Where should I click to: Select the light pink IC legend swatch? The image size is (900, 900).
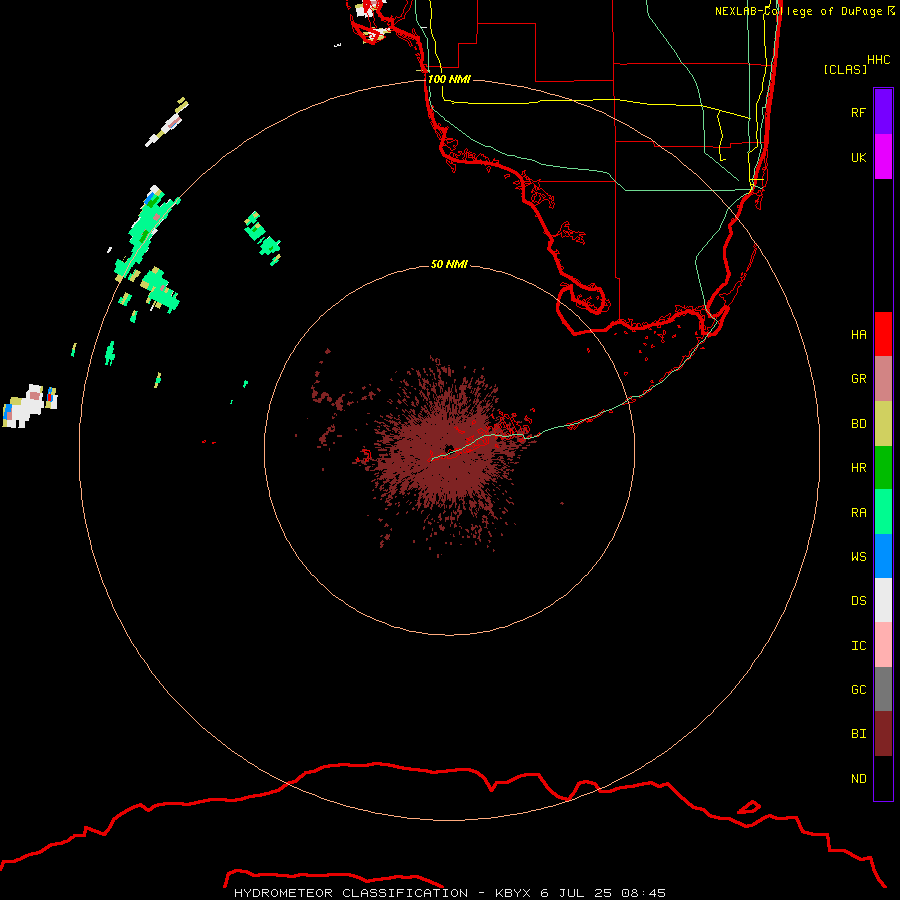coord(883,645)
